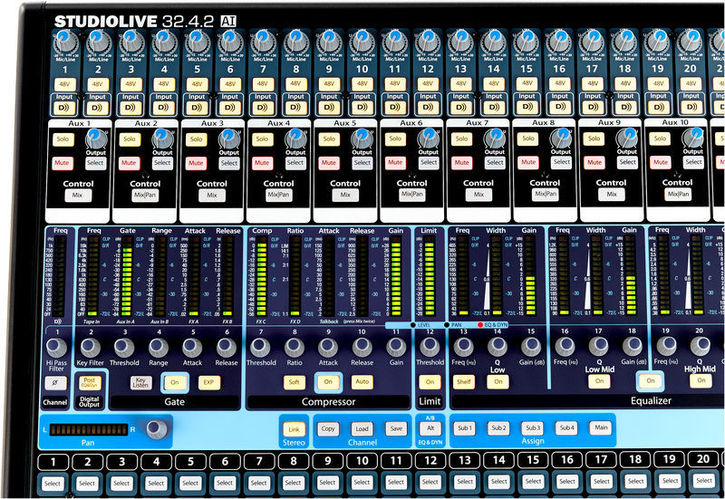
Task: Mute the Aux 10 output
Action: pyautogui.click(x=660, y=162)
